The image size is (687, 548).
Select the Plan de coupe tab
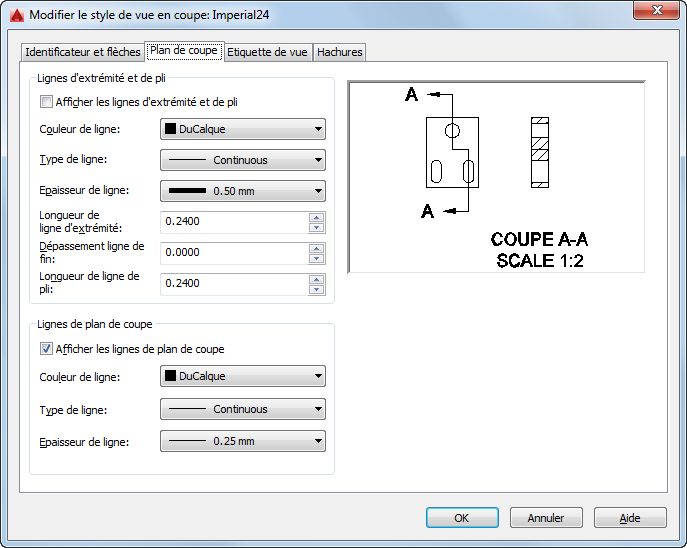tap(184, 51)
